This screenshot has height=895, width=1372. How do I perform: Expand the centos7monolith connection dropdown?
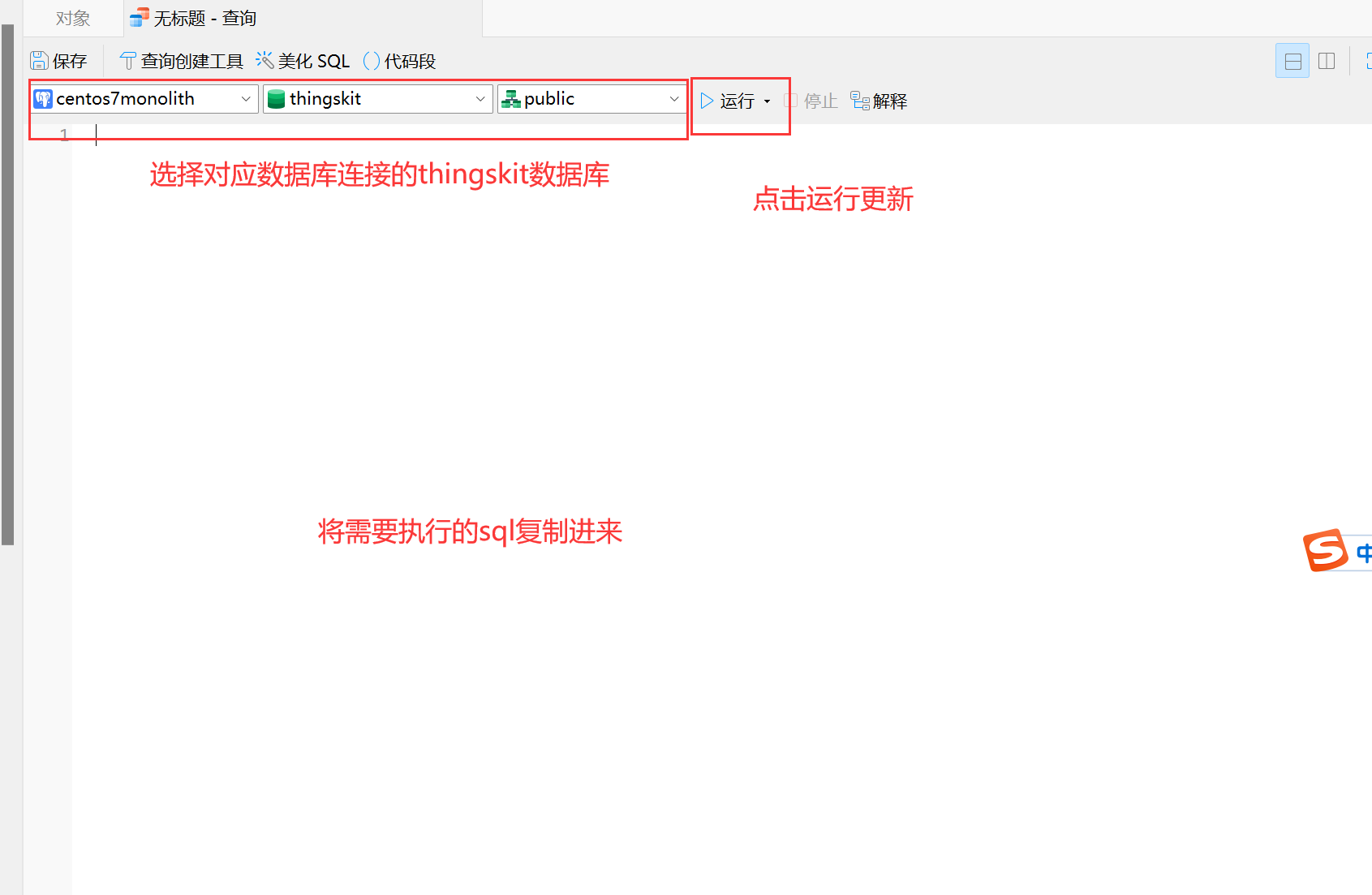point(246,99)
